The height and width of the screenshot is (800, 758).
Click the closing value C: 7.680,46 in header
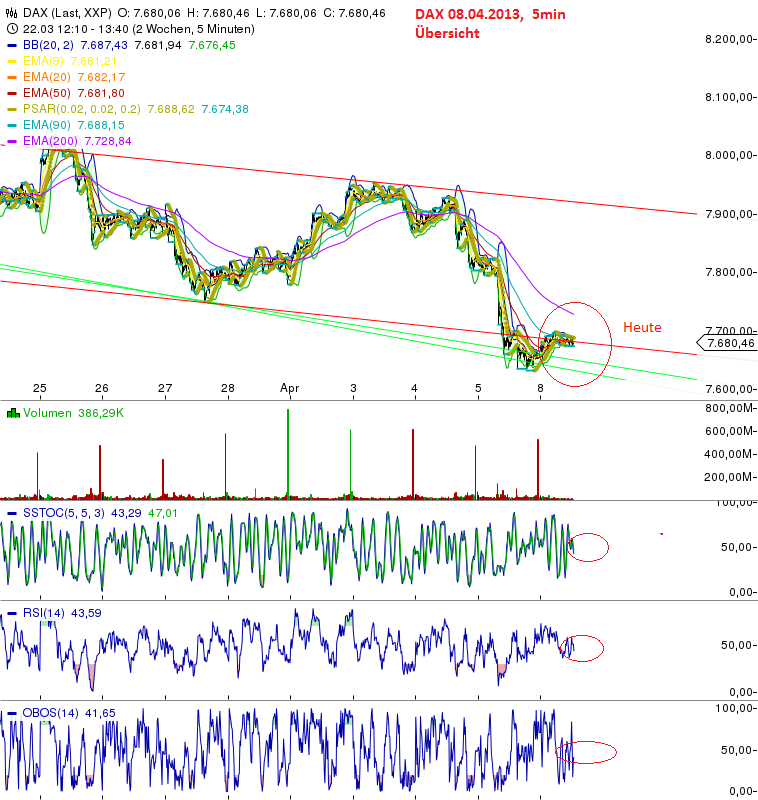click(x=355, y=13)
